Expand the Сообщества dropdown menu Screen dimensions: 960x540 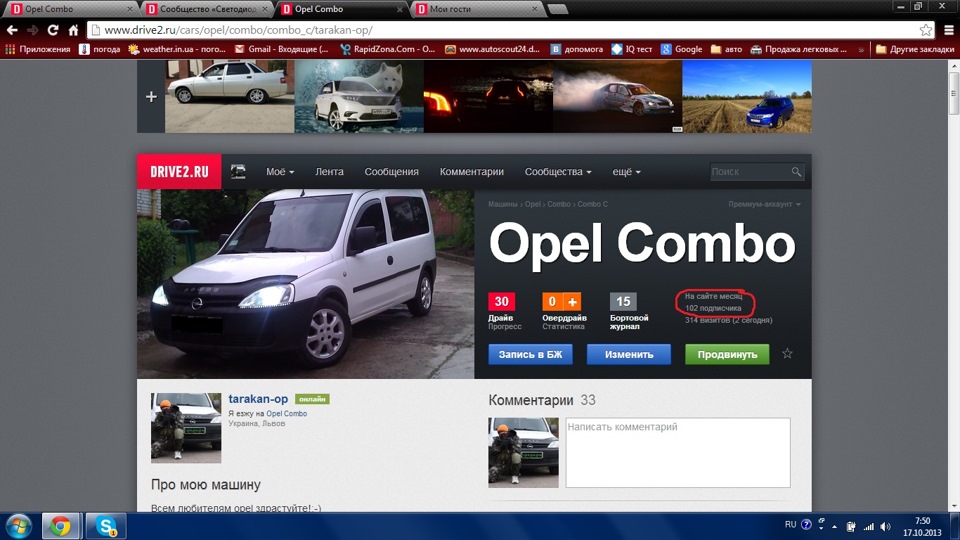pos(558,171)
